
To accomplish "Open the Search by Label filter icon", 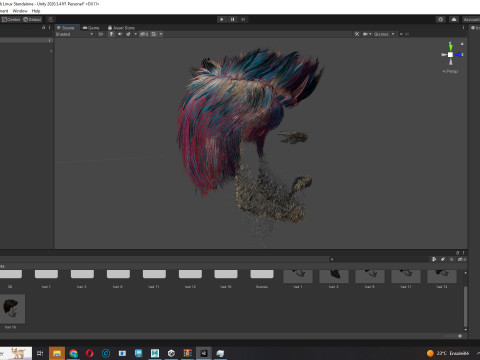I will pyautogui.click(x=443, y=259).
